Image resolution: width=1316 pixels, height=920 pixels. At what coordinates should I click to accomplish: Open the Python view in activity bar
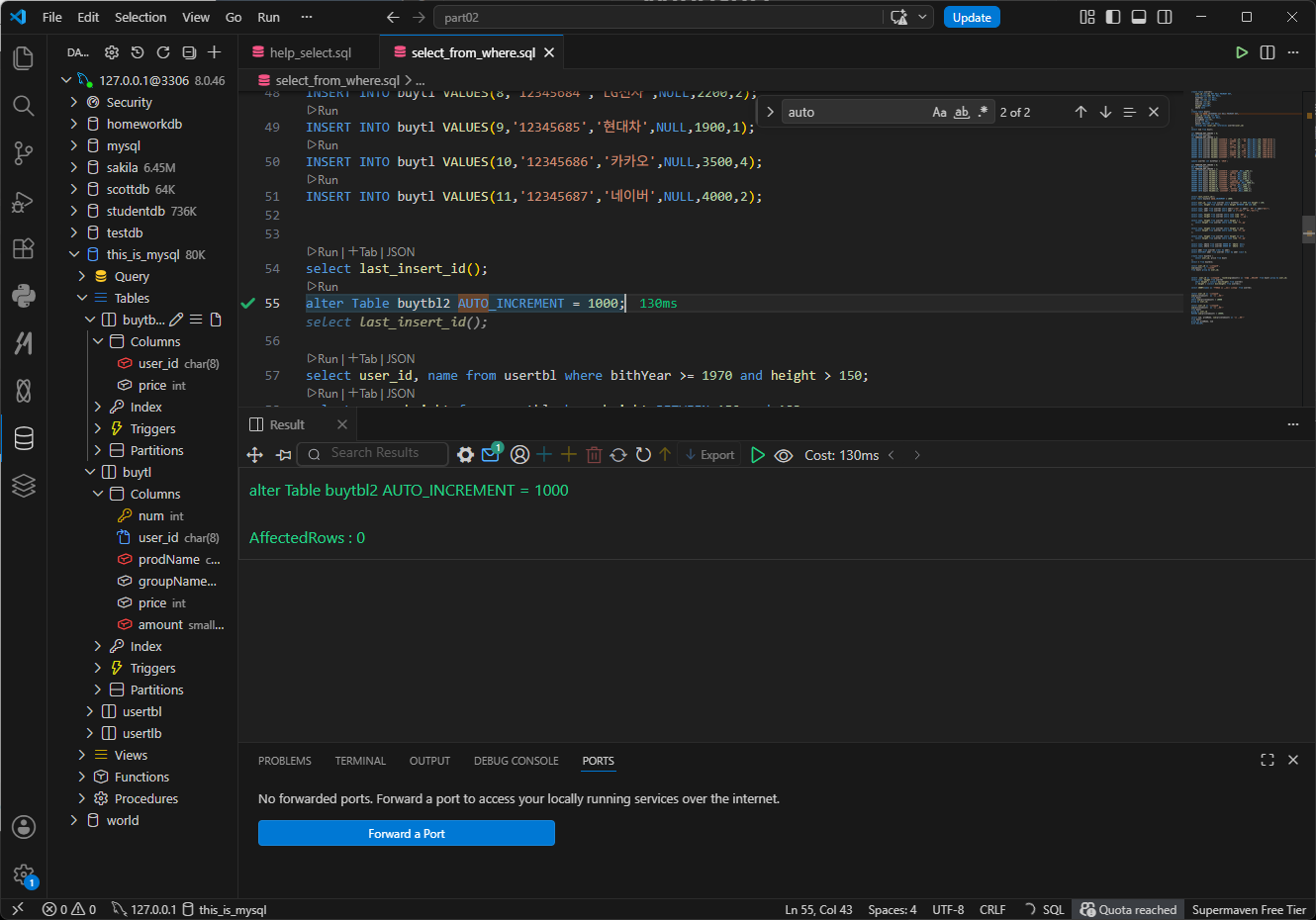[24, 295]
